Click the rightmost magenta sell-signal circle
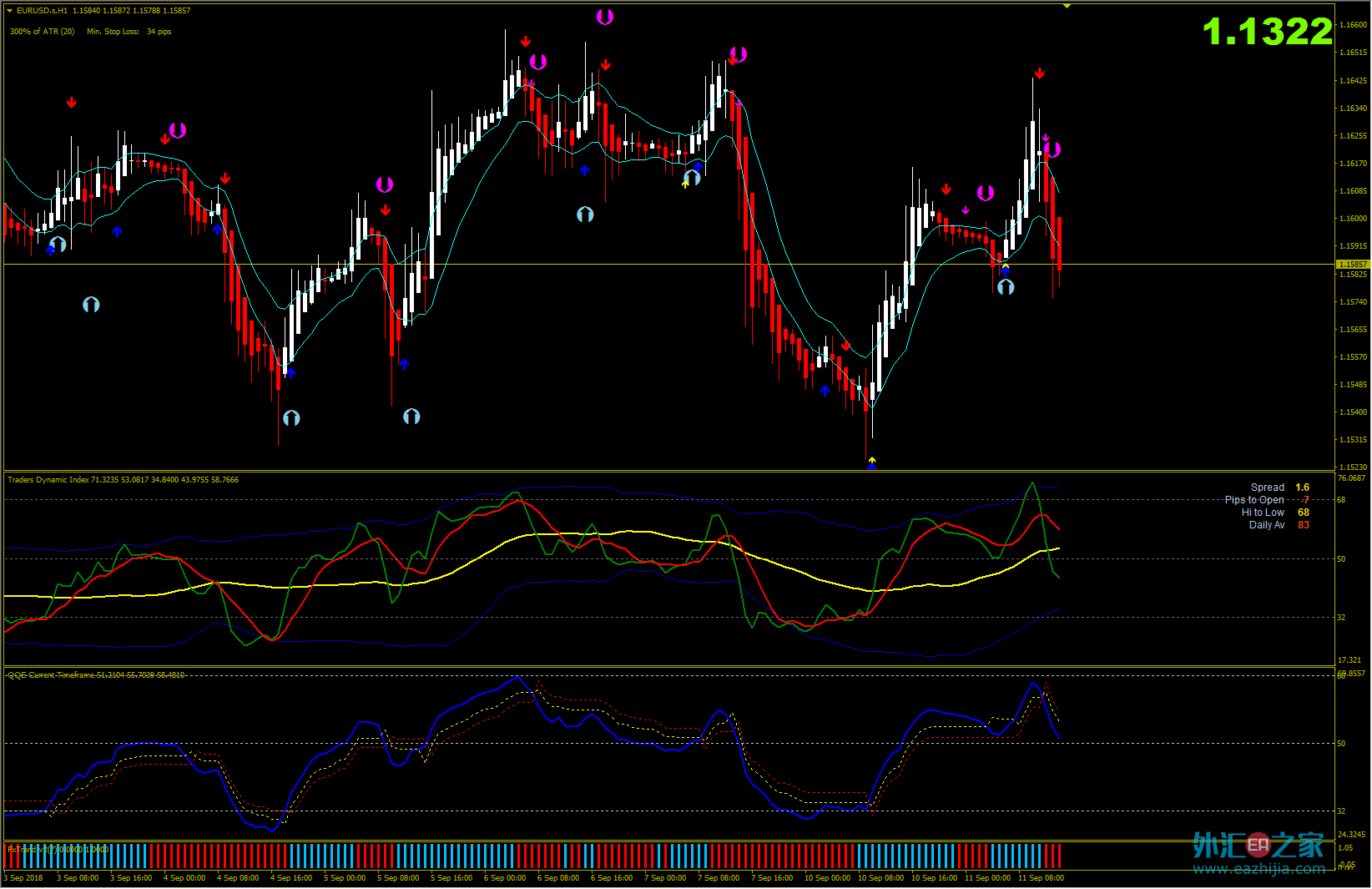 tap(1052, 149)
